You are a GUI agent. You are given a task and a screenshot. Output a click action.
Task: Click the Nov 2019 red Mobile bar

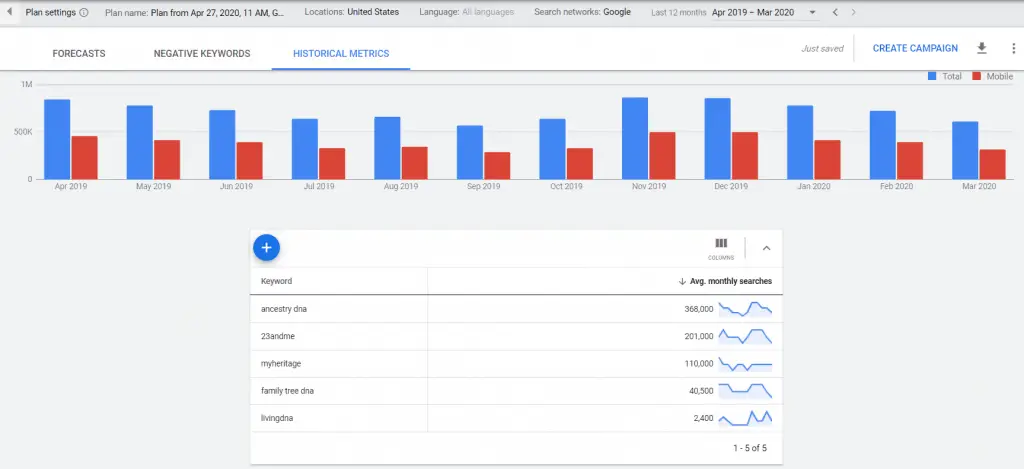[662, 155]
